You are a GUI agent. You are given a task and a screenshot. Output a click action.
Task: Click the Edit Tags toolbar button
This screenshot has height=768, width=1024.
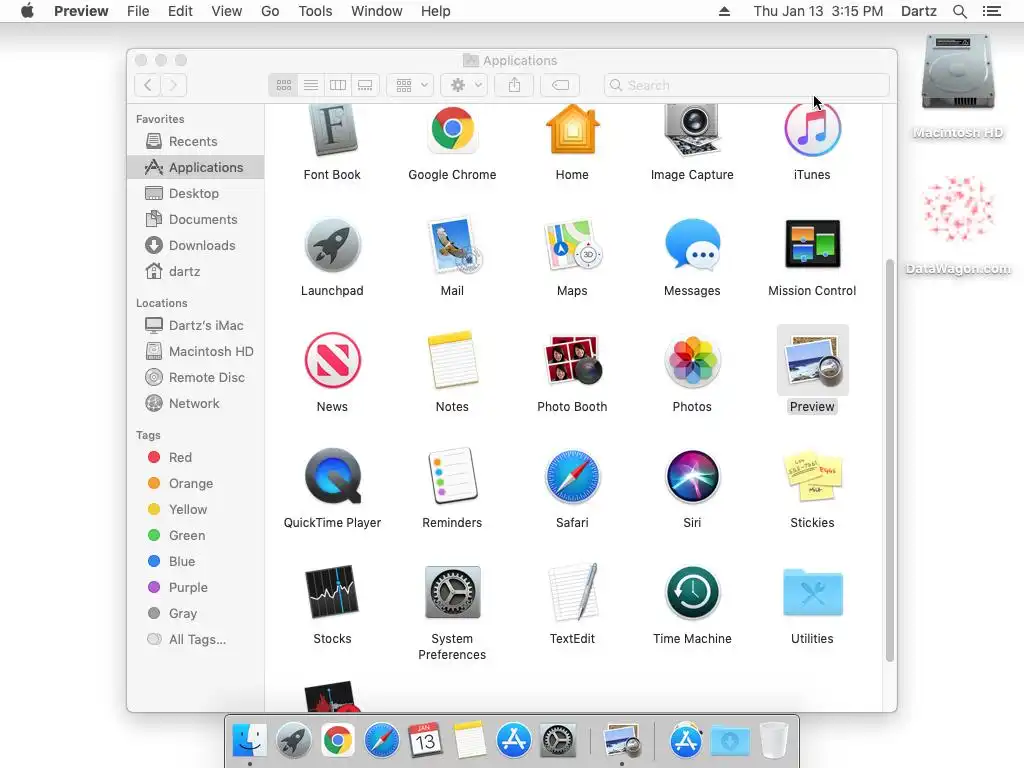click(560, 85)
